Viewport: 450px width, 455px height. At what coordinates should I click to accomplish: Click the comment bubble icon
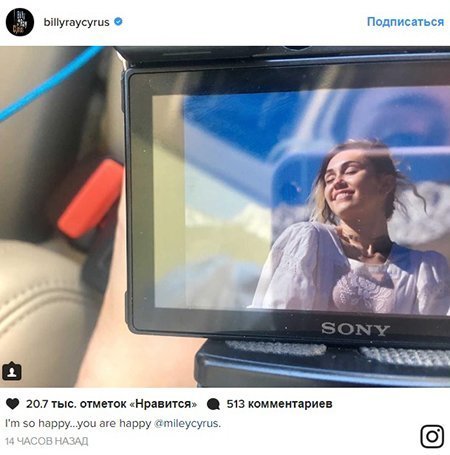[213, 404]
